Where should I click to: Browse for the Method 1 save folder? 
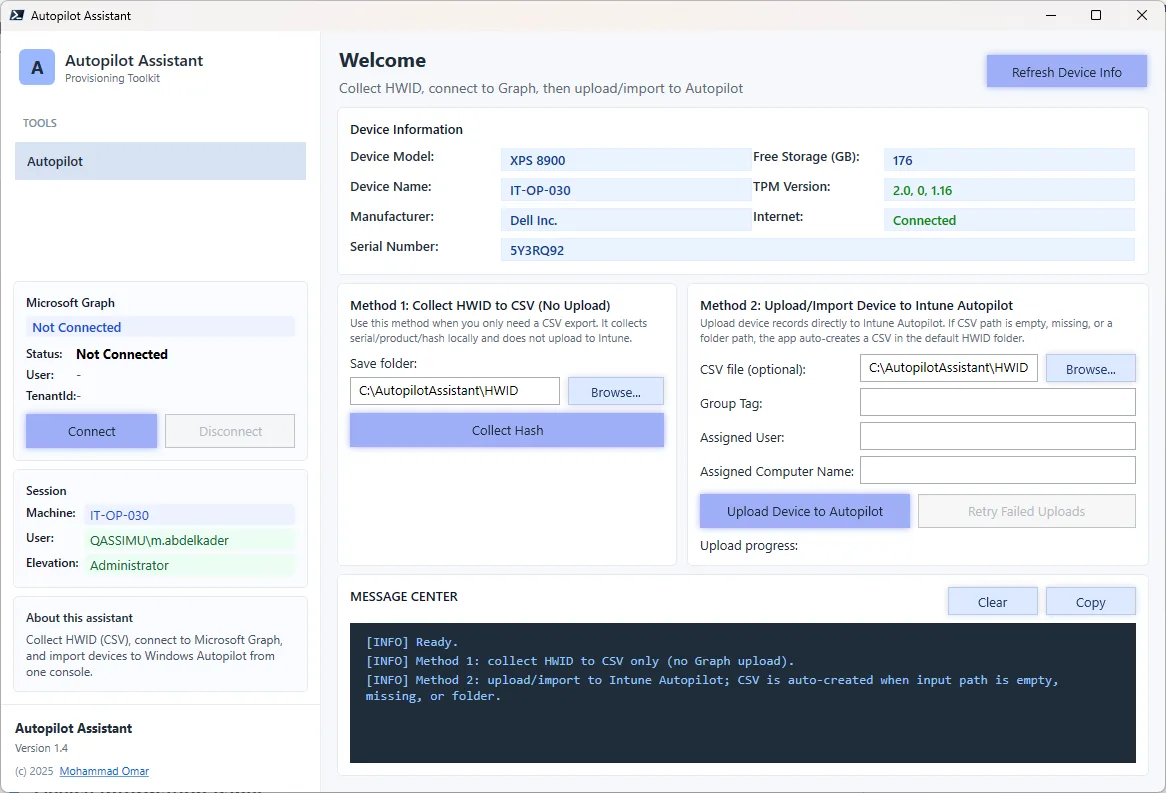pyautogui.click(x=616, y=392)
